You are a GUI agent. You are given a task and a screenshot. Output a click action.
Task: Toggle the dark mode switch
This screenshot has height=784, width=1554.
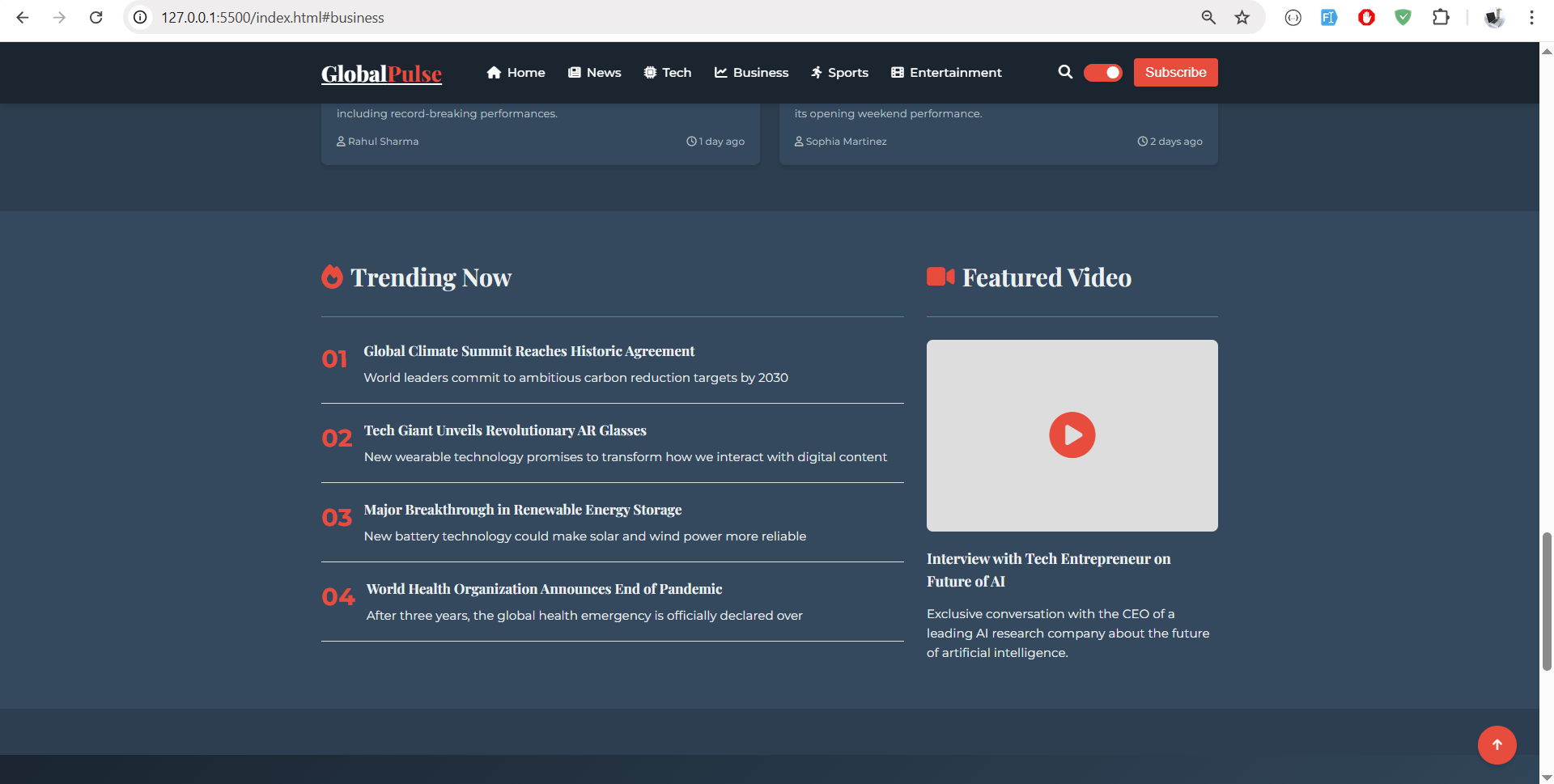tap(1102, 72)
